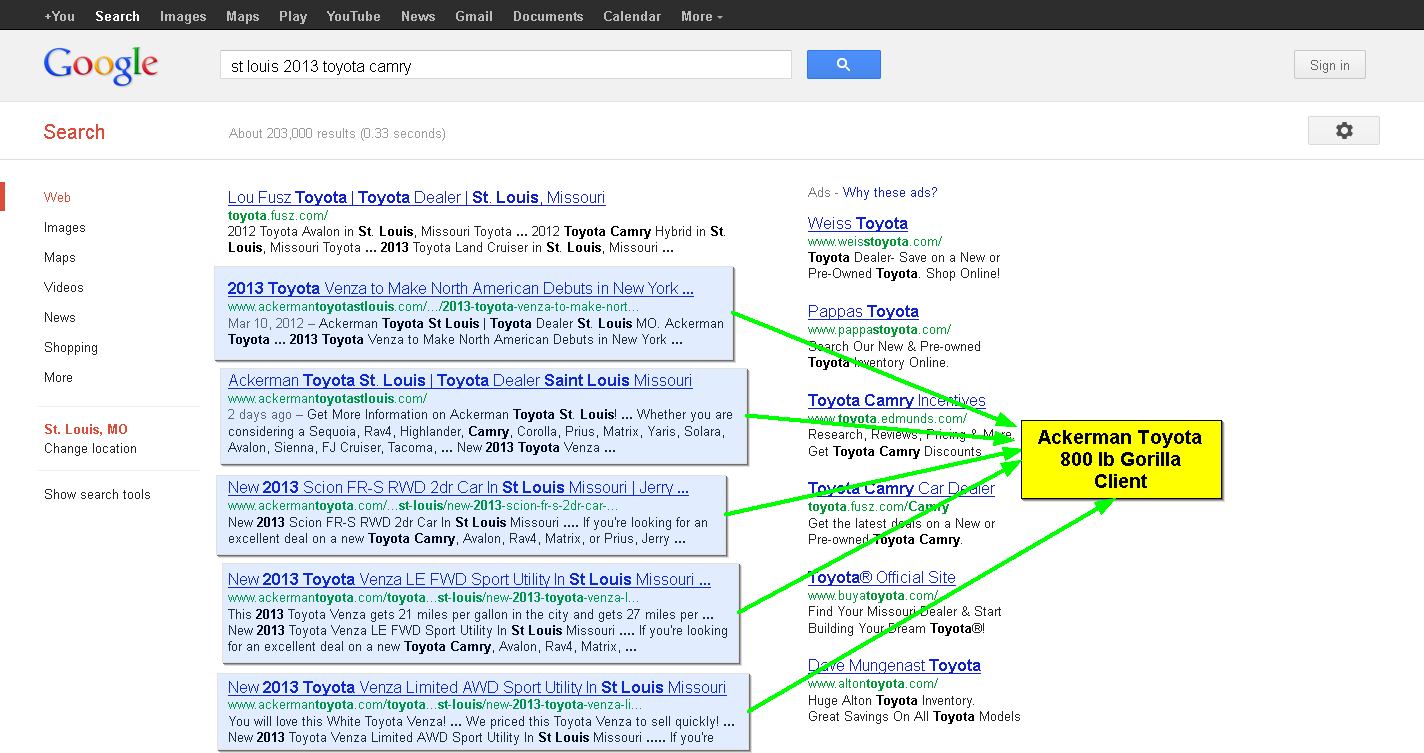Expand the More dropdown in top bar

[x=701, y=16]
